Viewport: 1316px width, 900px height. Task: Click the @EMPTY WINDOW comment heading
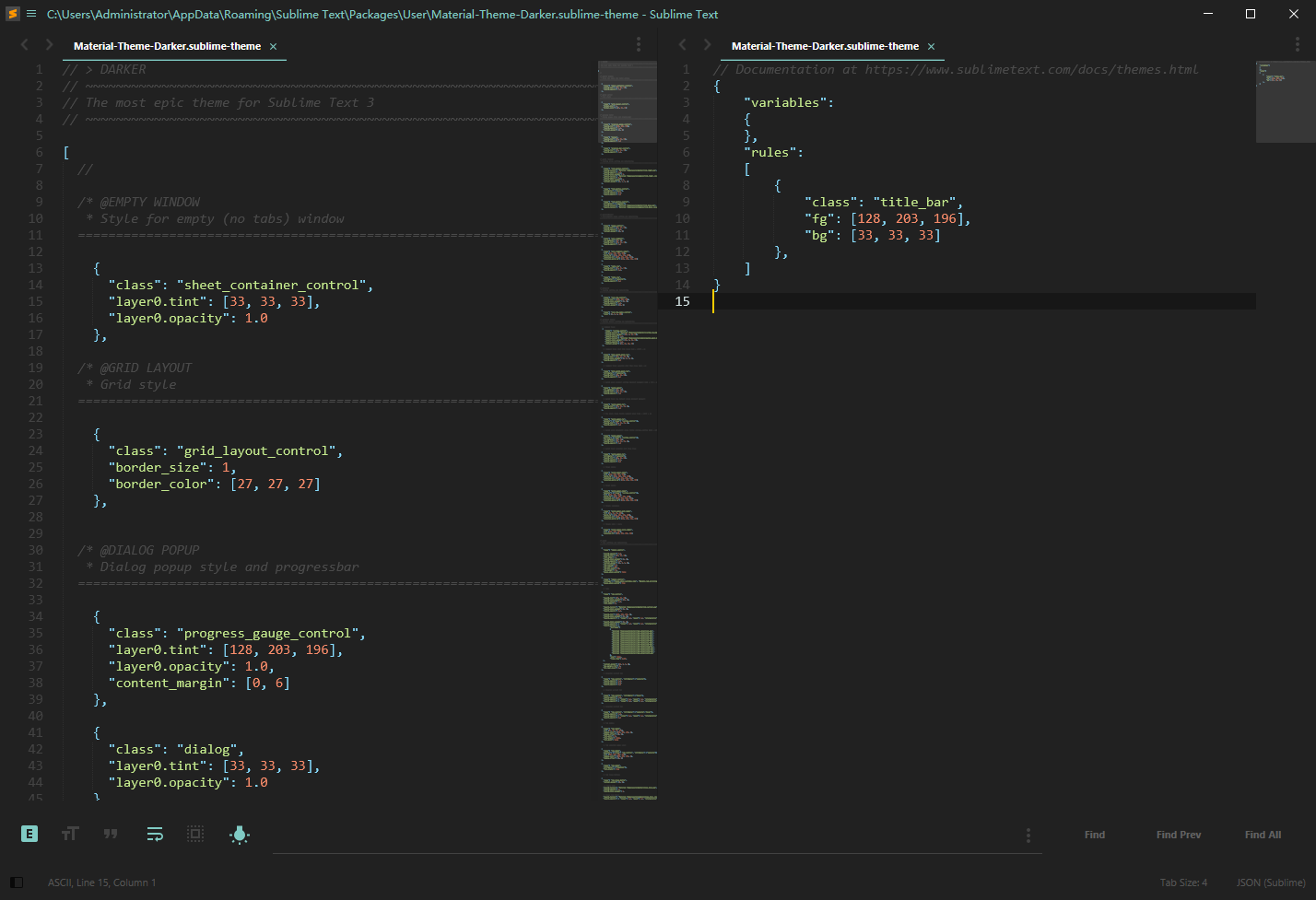pos(139,202)
